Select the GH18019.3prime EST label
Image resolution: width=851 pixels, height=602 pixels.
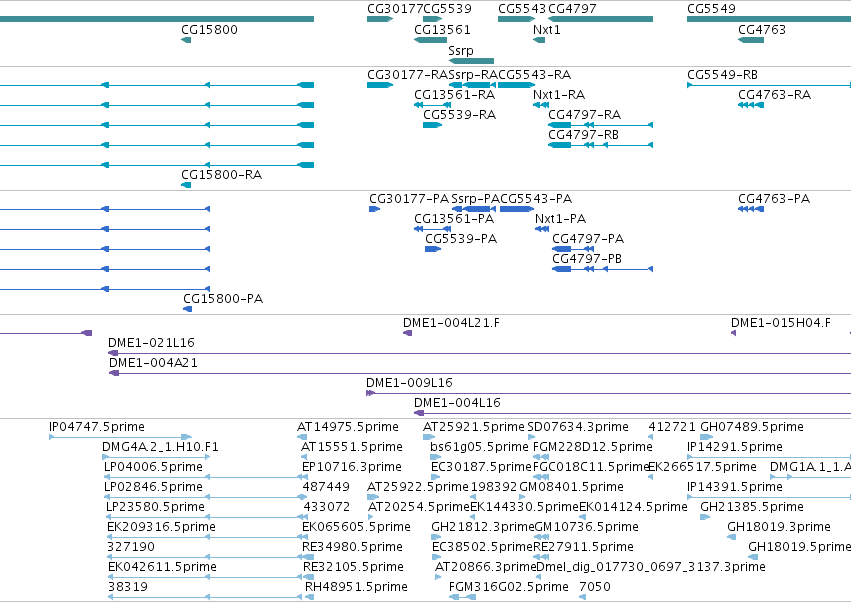coord(779,527)
